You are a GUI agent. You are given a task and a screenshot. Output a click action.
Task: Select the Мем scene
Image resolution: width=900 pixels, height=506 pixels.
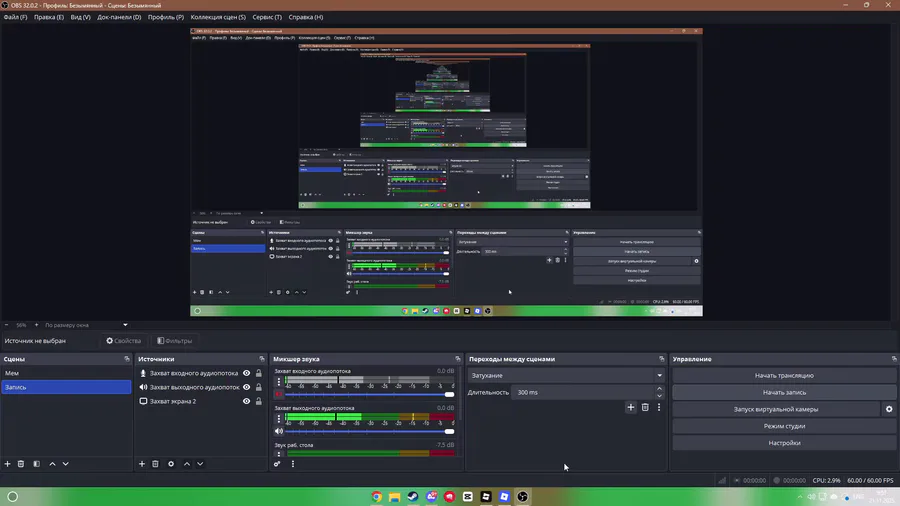66,373
